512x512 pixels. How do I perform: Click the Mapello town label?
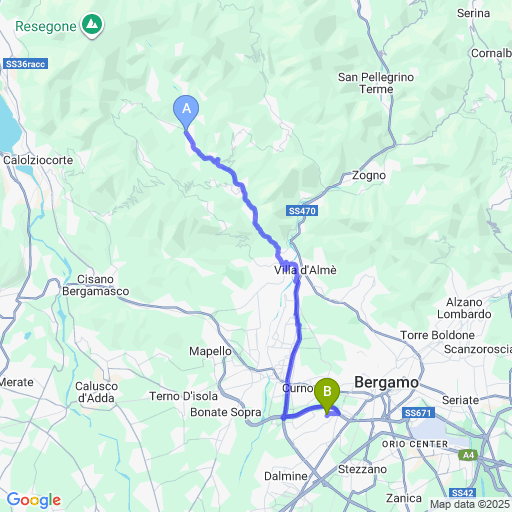coord(210,351)
